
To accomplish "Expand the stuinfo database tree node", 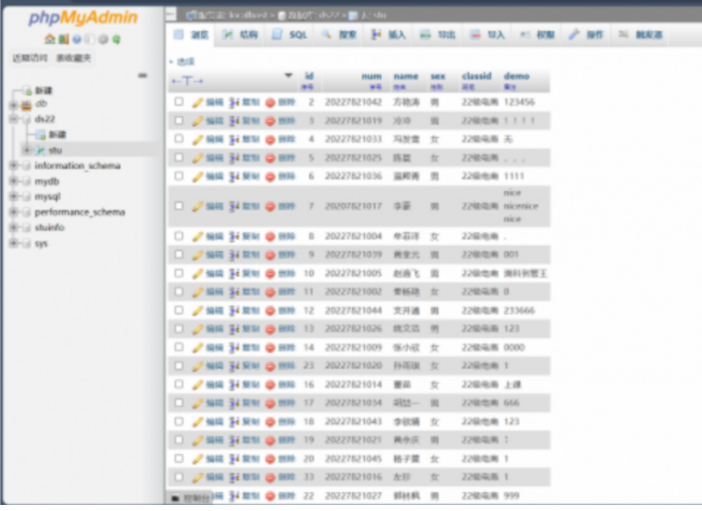I will pos(13,228).
